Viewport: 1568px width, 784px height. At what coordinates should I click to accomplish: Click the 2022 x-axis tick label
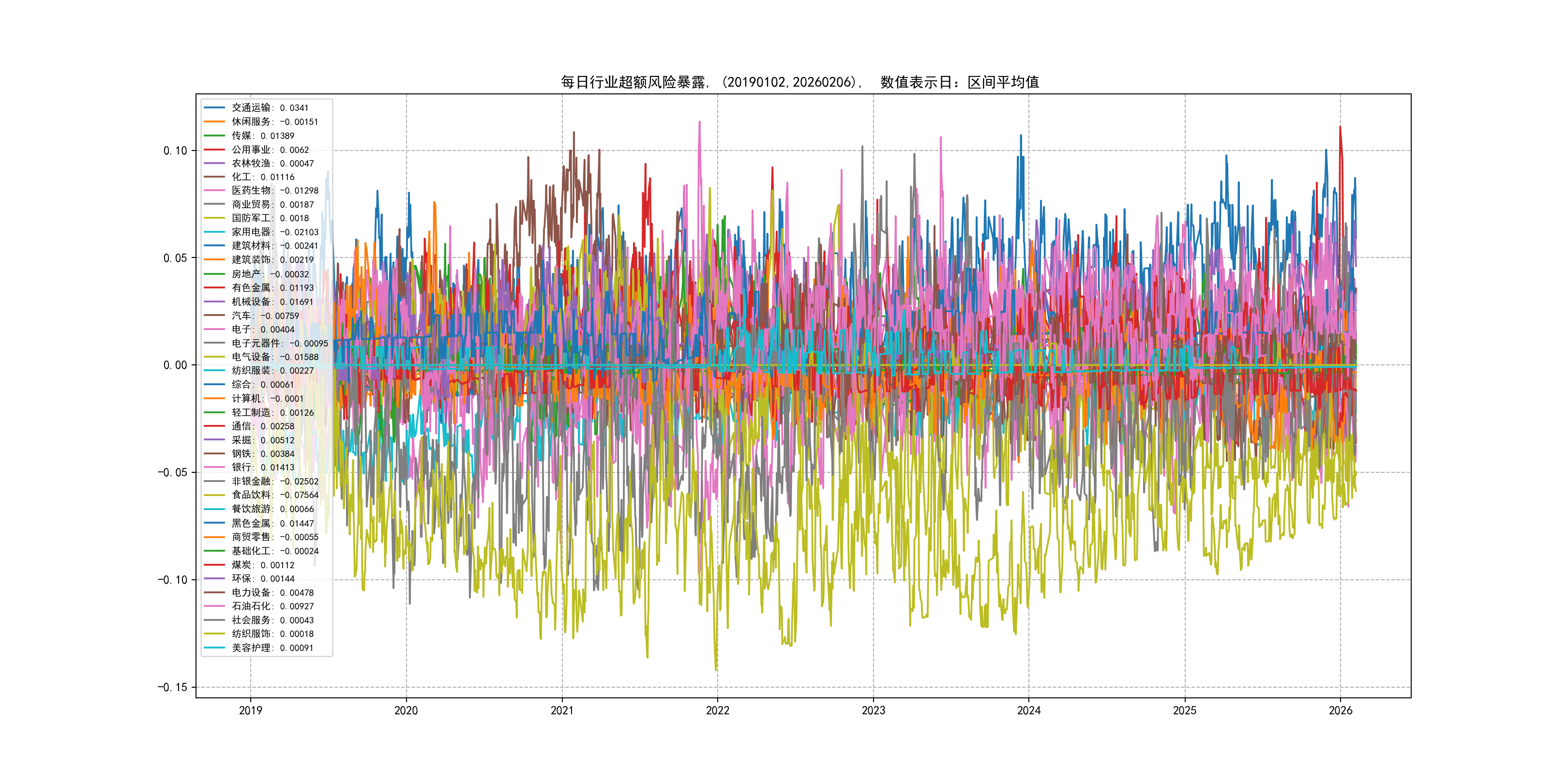pyautogui.click(x=717, y=710)
